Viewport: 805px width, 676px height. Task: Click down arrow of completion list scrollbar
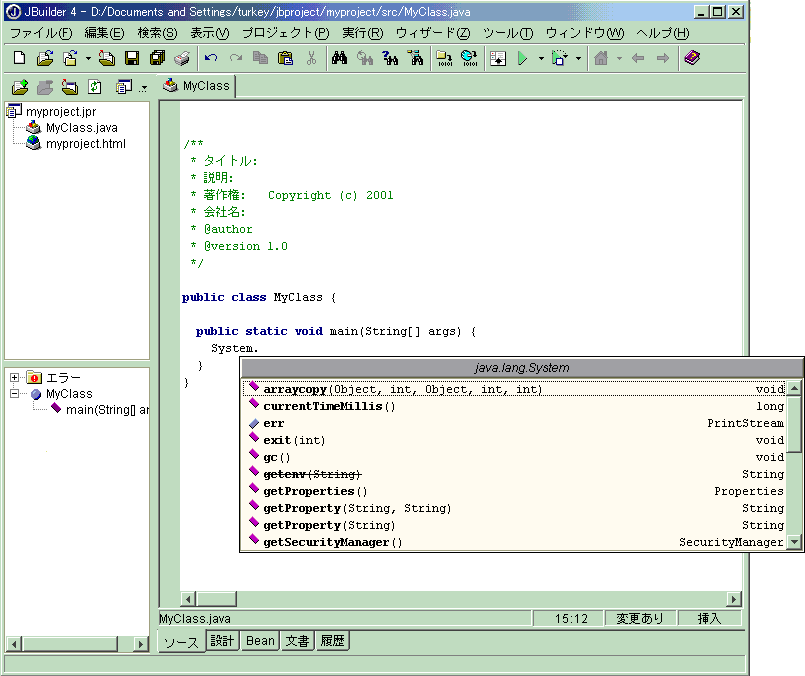(794, 542)
